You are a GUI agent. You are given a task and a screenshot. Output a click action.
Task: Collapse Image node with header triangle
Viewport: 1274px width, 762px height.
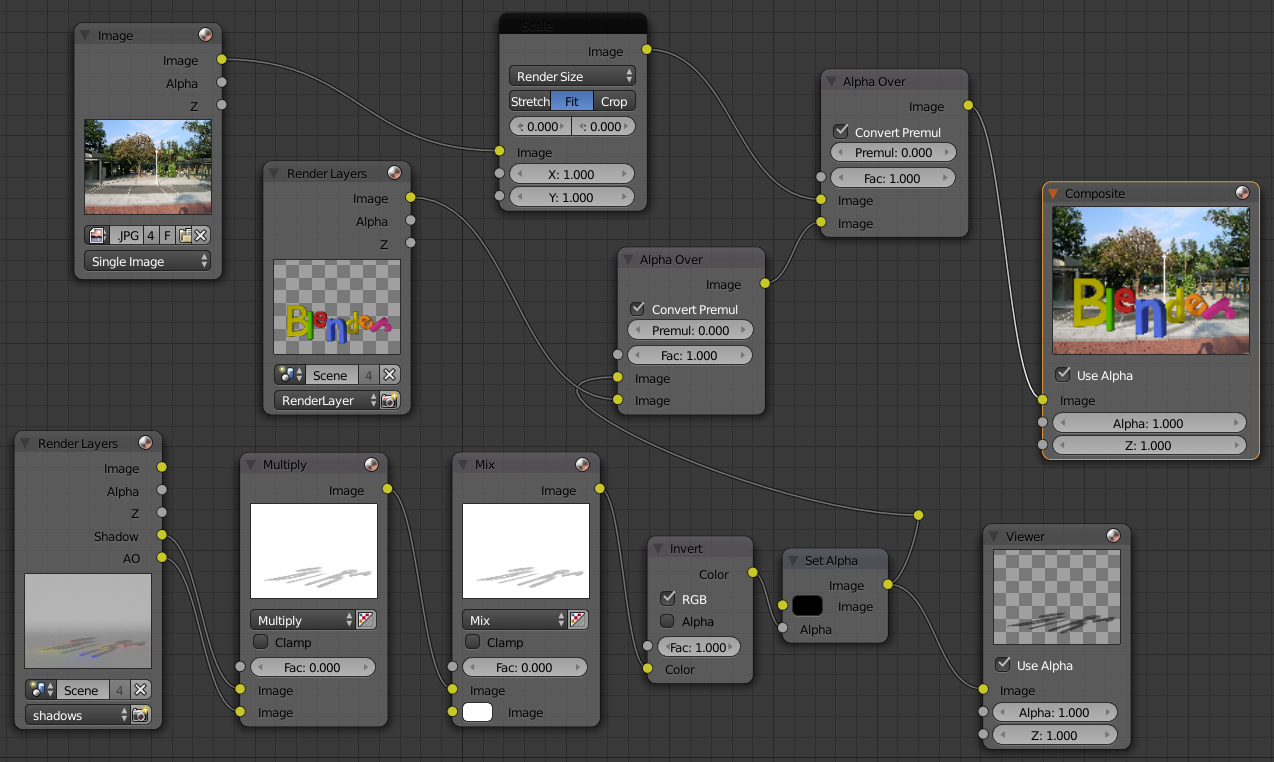tap(87, 36)
